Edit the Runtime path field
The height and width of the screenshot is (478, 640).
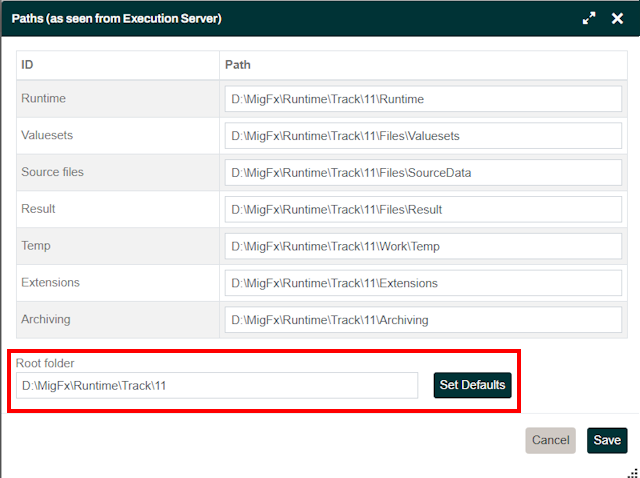(x=424, y=99)
